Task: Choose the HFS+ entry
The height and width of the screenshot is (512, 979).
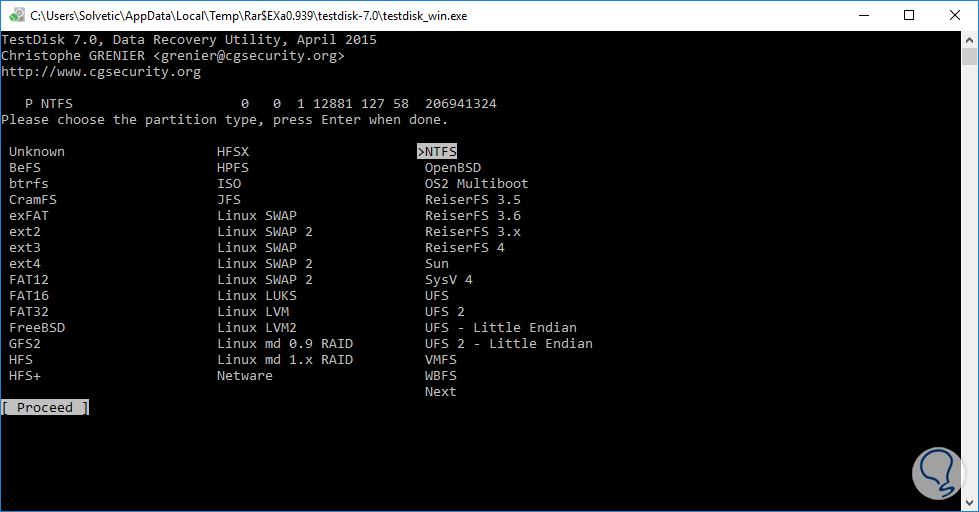Action: point(25,376)
